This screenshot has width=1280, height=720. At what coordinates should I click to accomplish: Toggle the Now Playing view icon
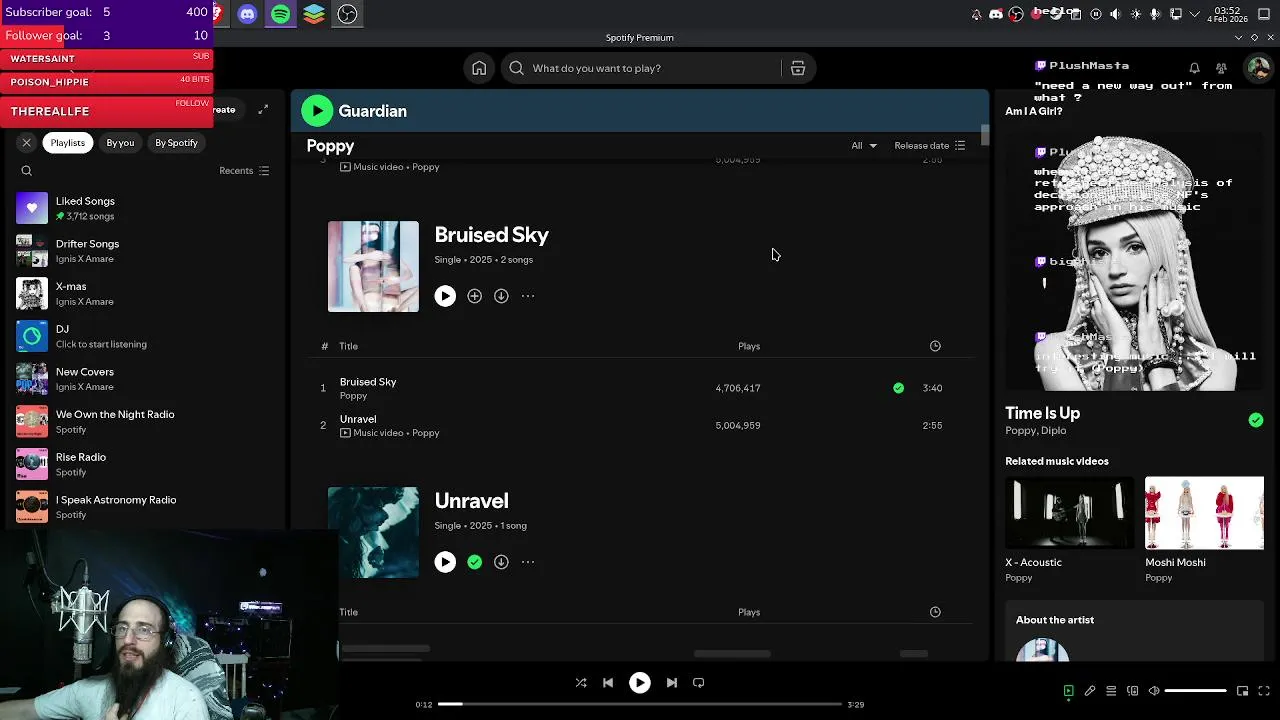click(x=1068, y=691)
